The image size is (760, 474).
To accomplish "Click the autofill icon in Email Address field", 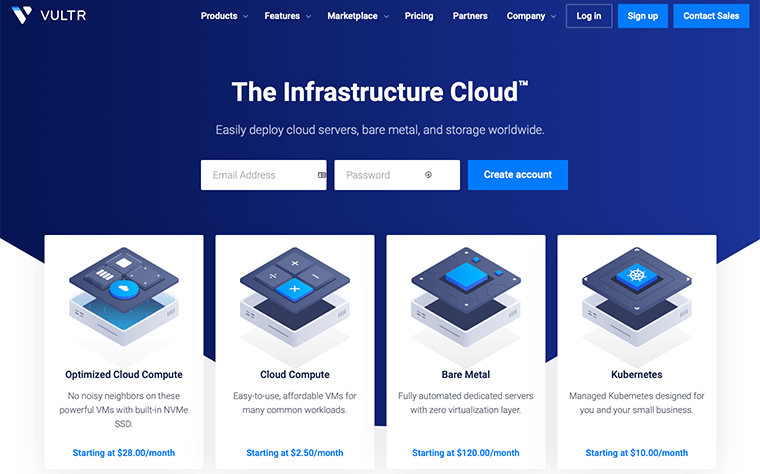I will click(x=321, y=175).
